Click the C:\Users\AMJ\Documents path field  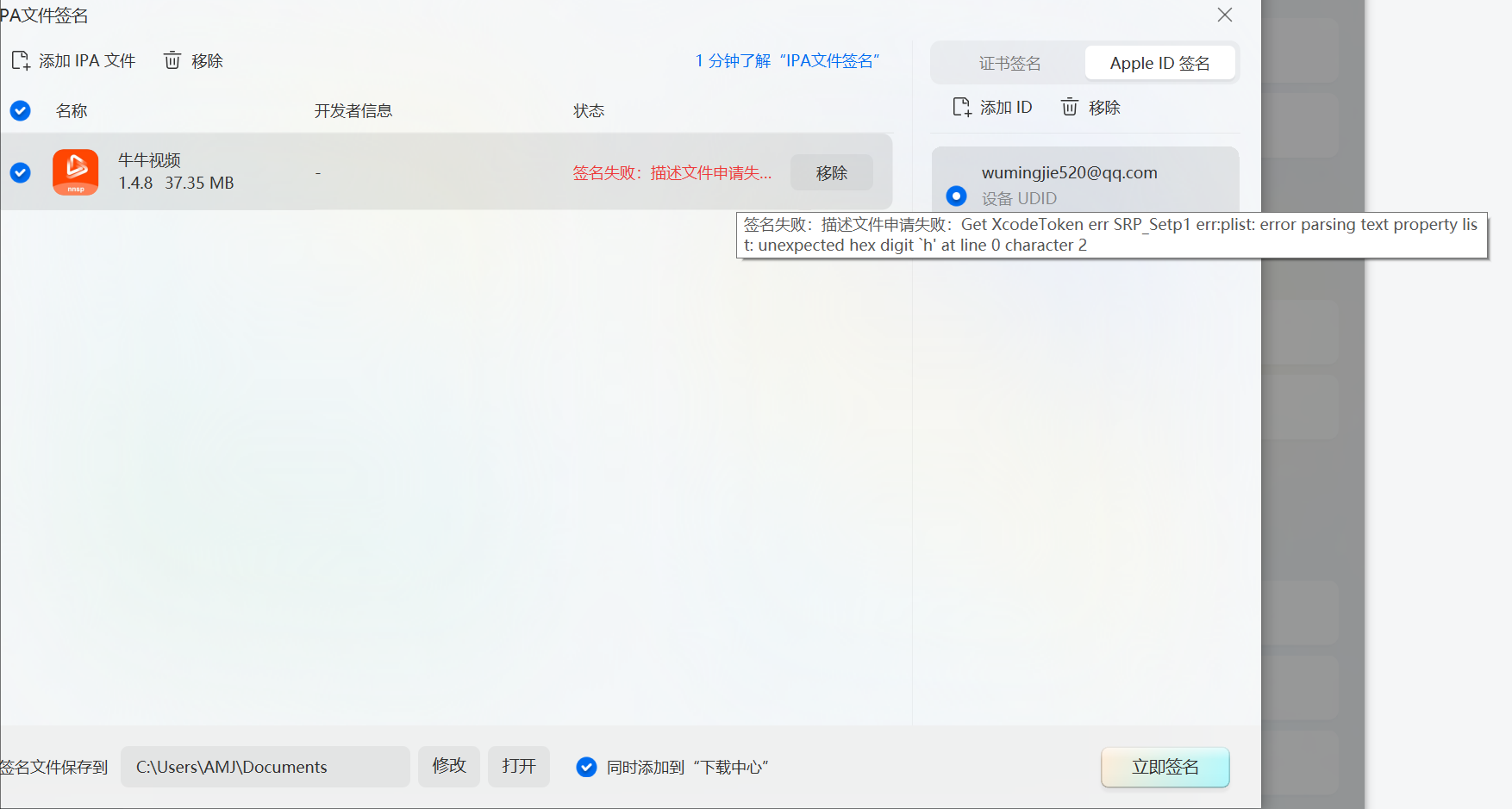266,767
